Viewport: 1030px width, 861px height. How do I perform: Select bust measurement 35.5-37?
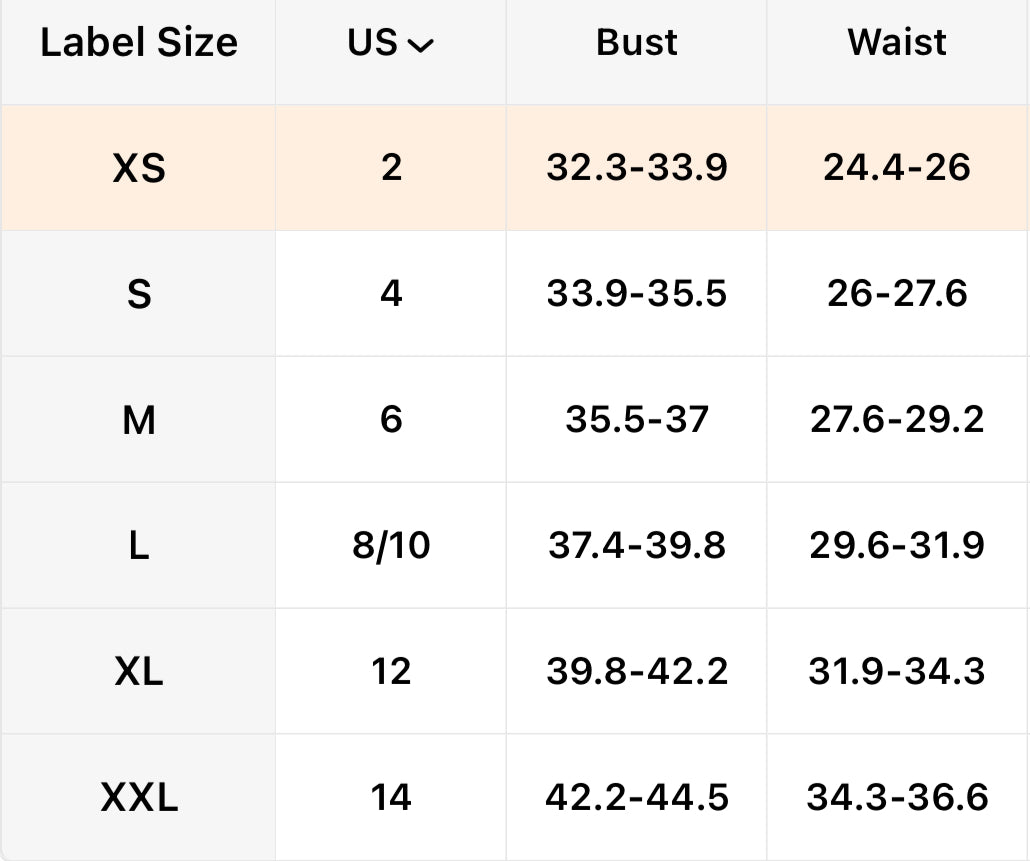tap(636, 420)
